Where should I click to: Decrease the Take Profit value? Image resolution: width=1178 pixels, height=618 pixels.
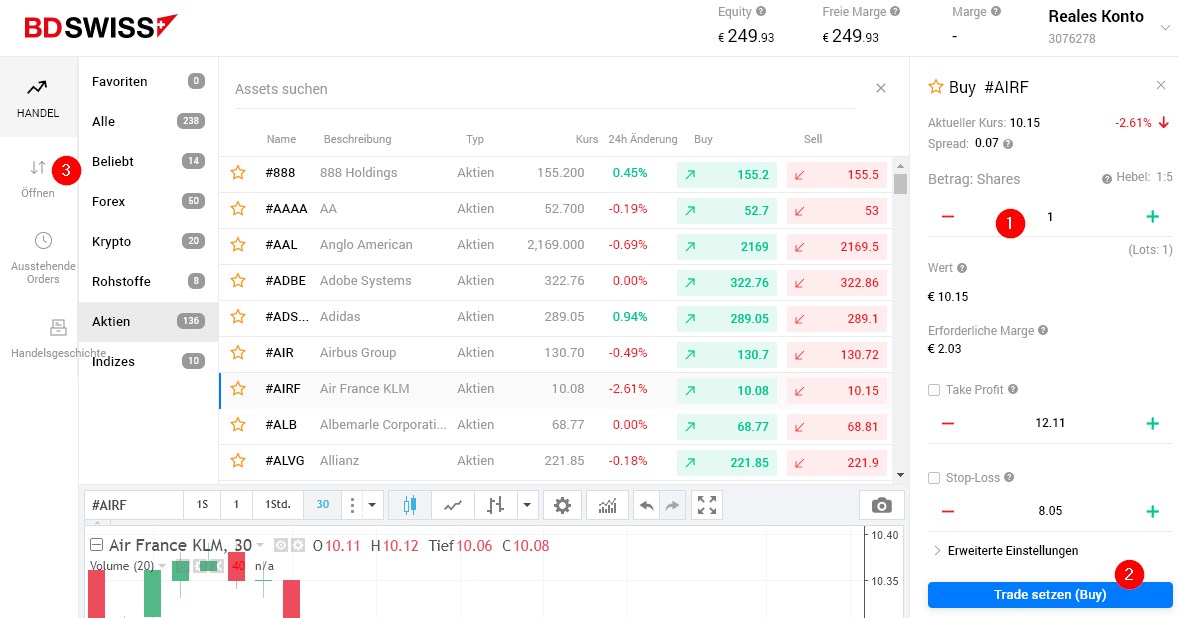pyautogui.click(x=948, y=424)
